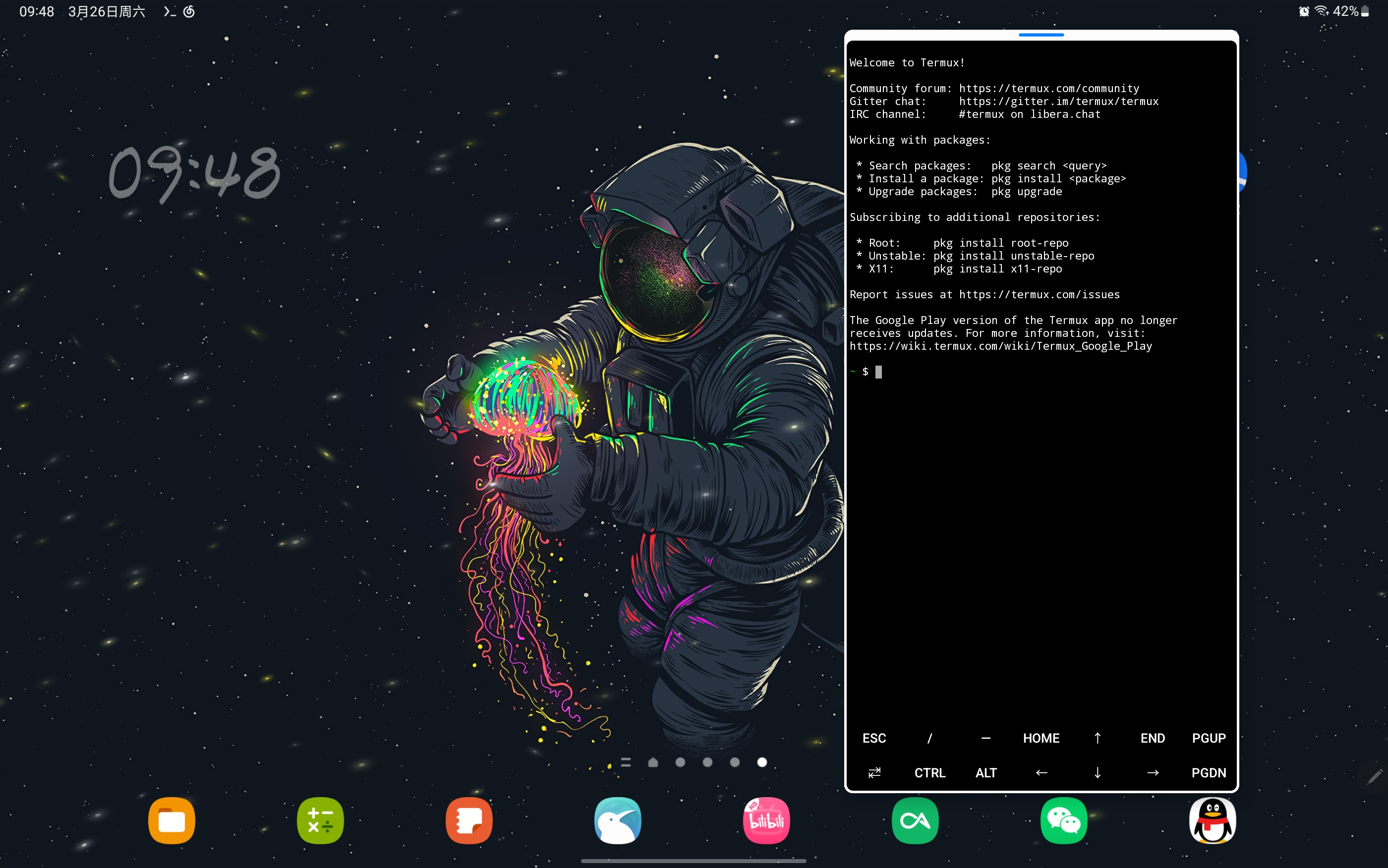1388x868 pixels.
Task: Tap the status bar time 09:48
Action: [37, 11]
